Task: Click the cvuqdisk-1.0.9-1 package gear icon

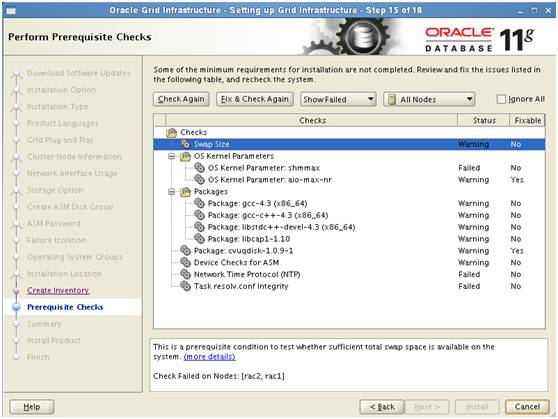Action: click(x=185, y=251)
